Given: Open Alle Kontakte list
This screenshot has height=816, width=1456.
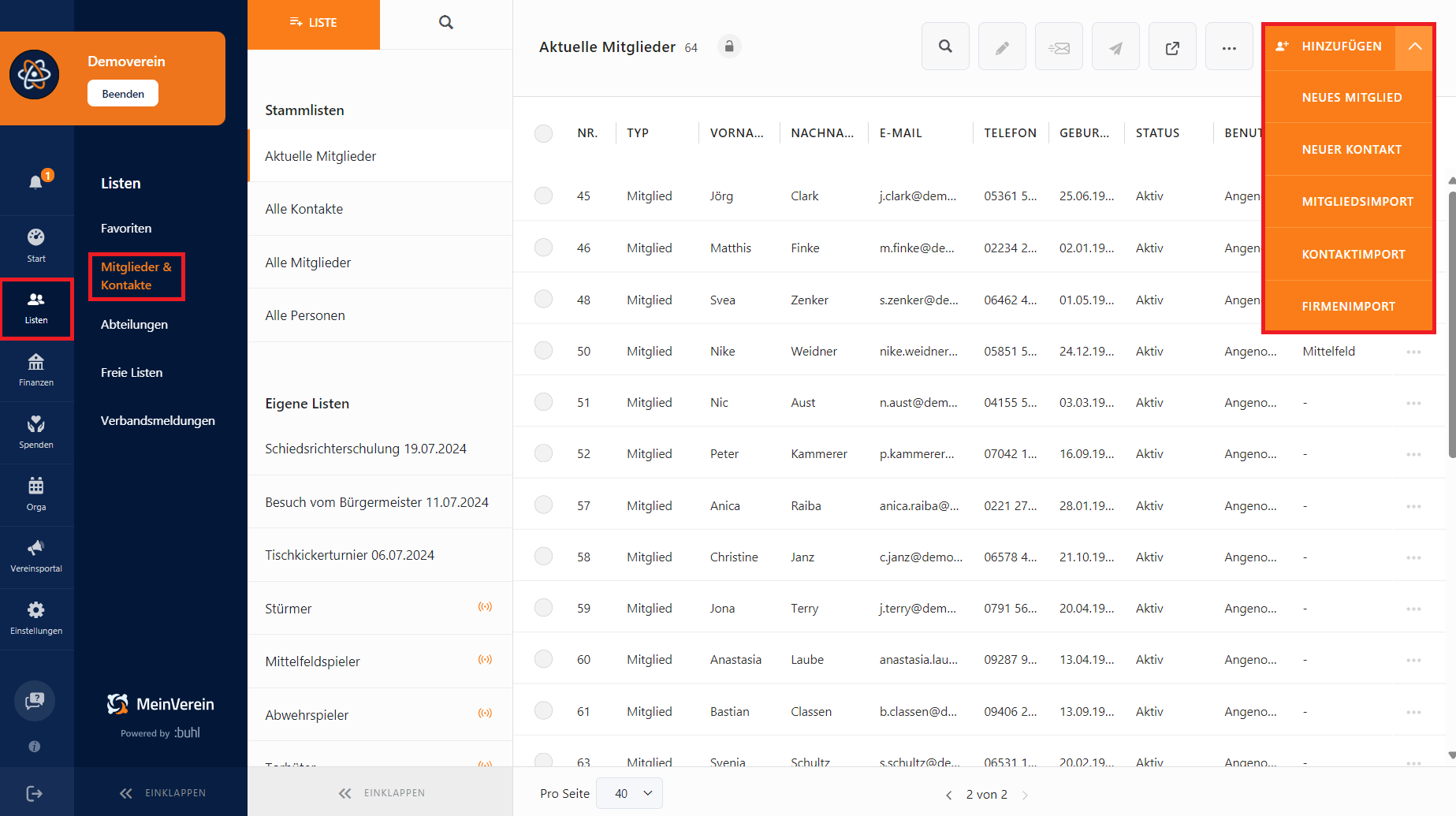Looking at the screenshot, I should pyautogui.click(x=380, y=209).
